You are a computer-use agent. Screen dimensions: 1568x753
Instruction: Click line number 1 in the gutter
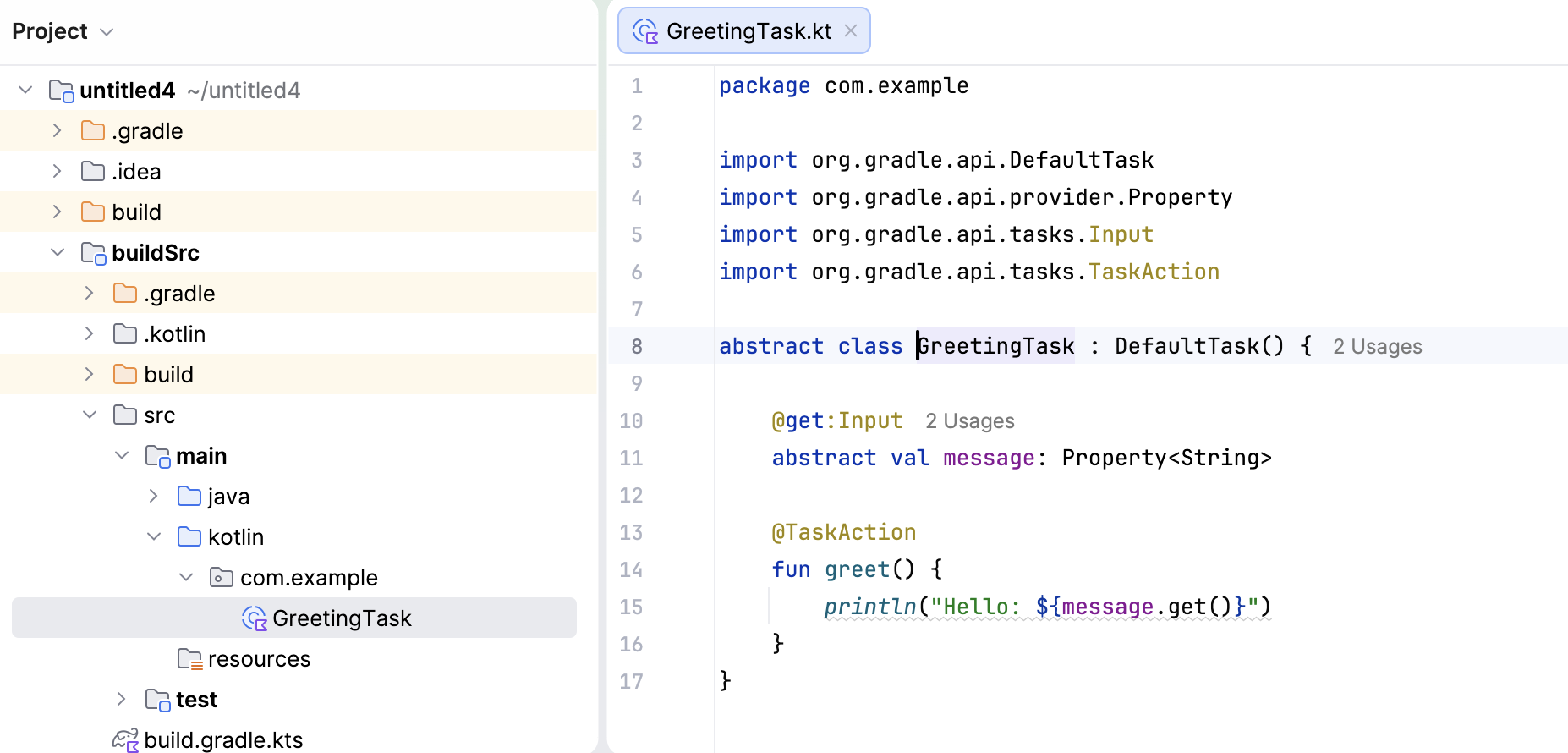click(637, 85)
